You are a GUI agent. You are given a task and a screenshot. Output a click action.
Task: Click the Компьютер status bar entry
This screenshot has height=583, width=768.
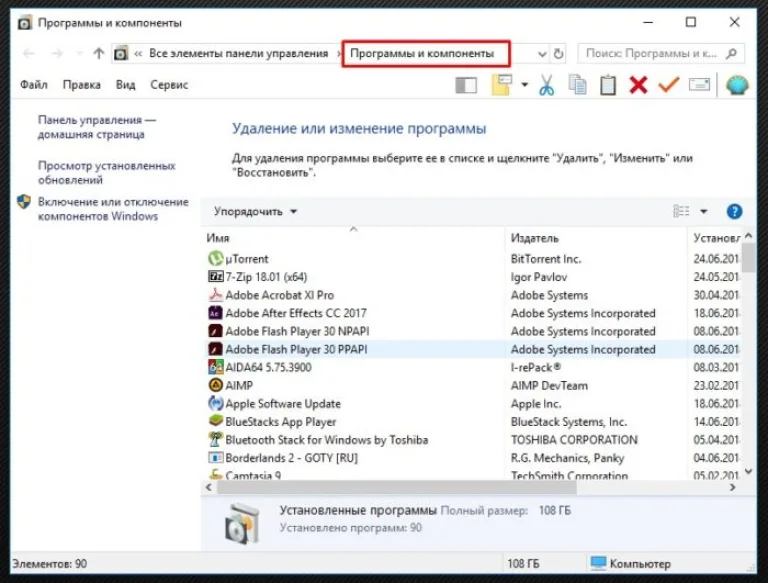pos(630,564)
